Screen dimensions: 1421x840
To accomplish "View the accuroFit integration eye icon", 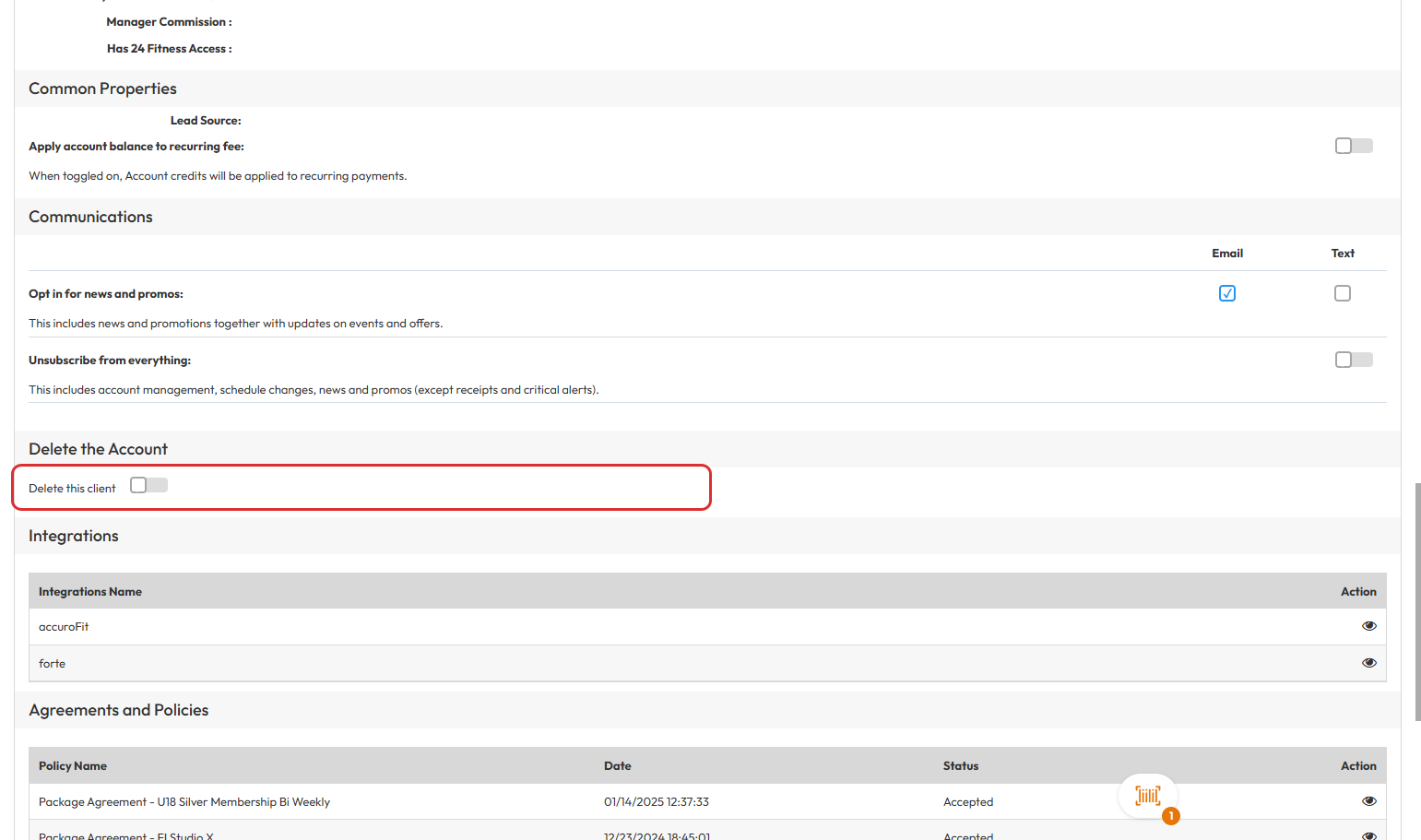I will coord(1368,626).
